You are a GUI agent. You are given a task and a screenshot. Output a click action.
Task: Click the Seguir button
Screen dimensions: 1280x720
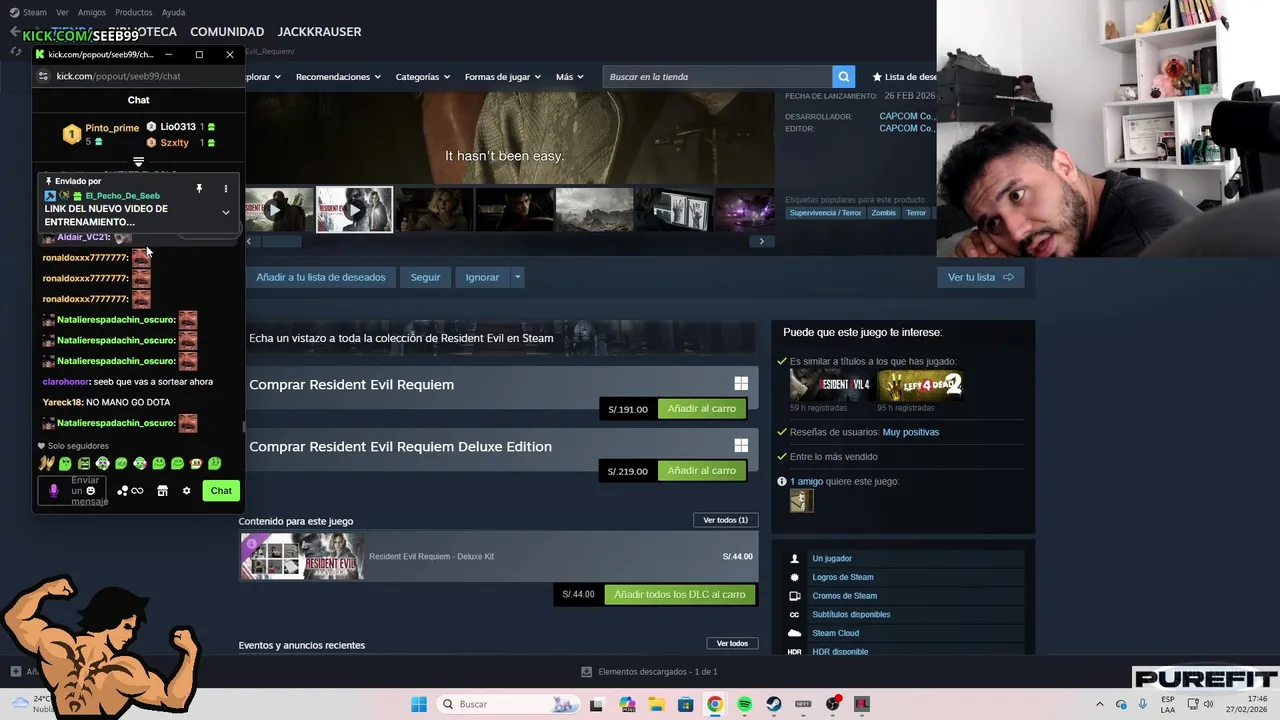tap(425, 277)
